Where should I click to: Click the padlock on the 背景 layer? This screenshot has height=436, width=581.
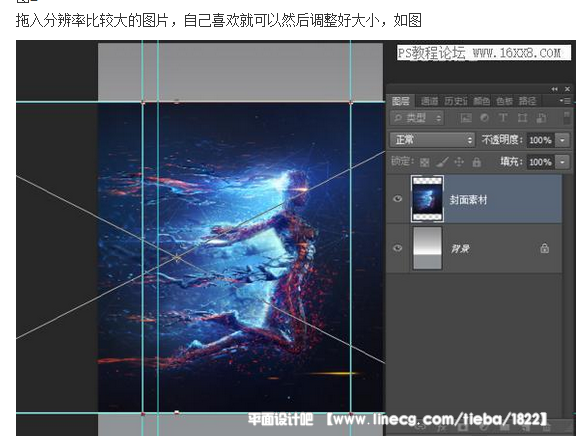544,248
